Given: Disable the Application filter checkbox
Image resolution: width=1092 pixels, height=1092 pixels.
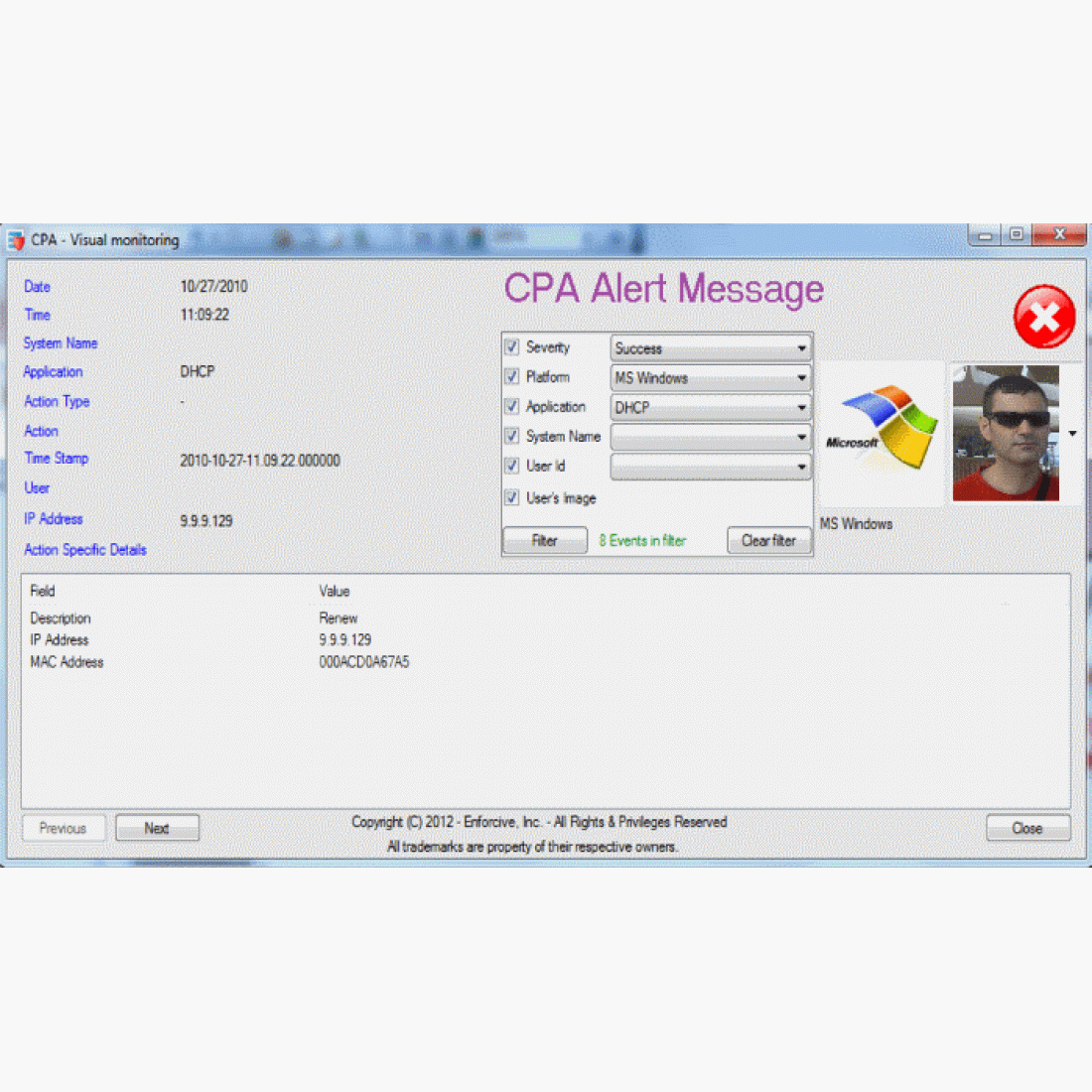Looking at the screenshot, I should coord(512,407).
